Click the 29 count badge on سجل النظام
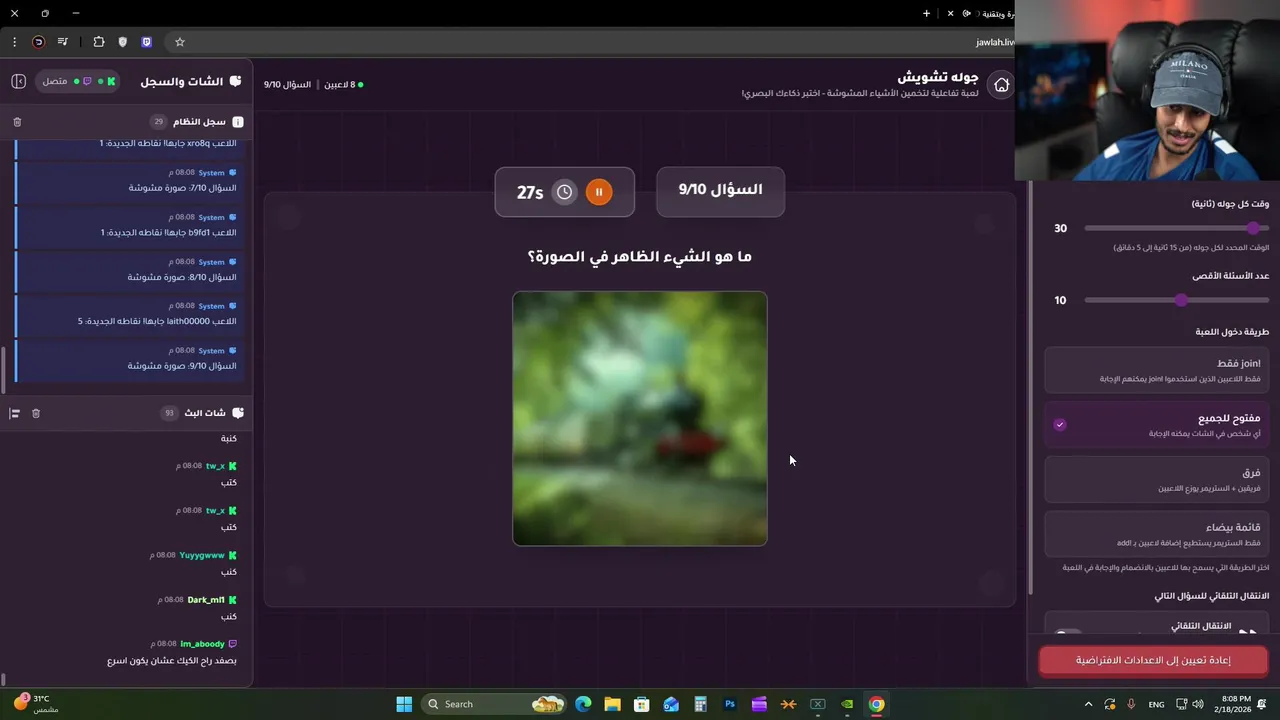Viewport: 1280px width, 720px height. [158, 122]
